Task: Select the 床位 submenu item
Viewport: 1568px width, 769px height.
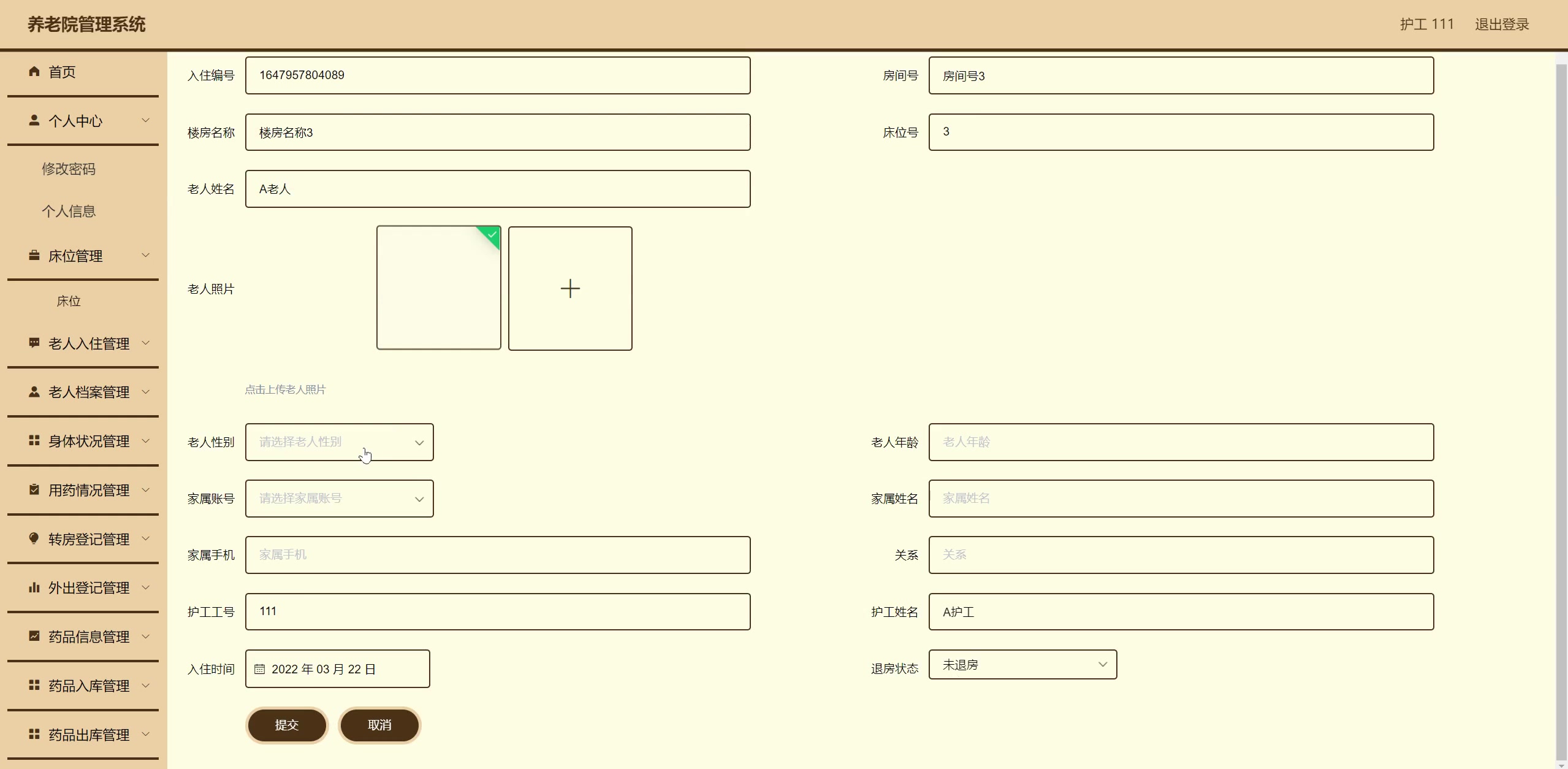Action: pos(69,301)
